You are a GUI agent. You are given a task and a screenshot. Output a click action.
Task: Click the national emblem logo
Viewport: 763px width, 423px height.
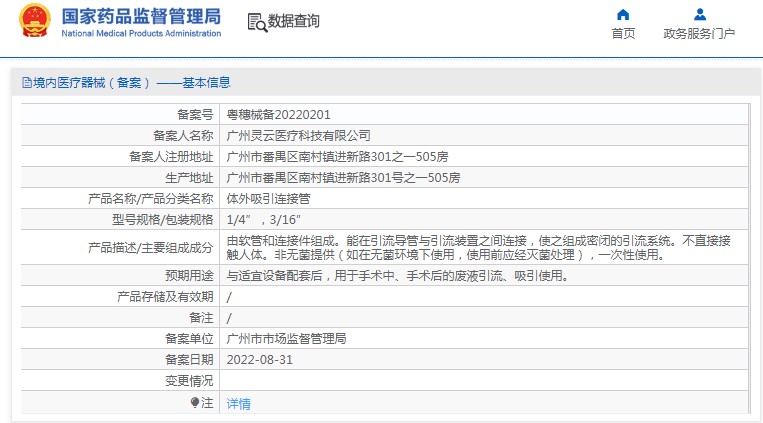point(35,21)
